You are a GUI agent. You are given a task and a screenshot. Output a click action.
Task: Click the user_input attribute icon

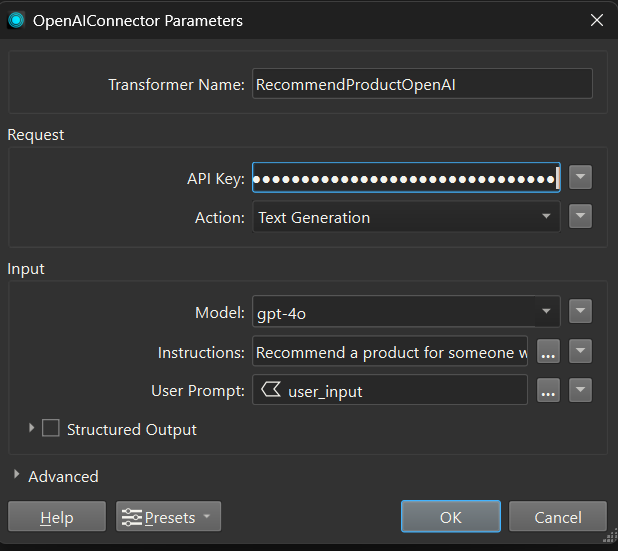[x=271, y=389]
